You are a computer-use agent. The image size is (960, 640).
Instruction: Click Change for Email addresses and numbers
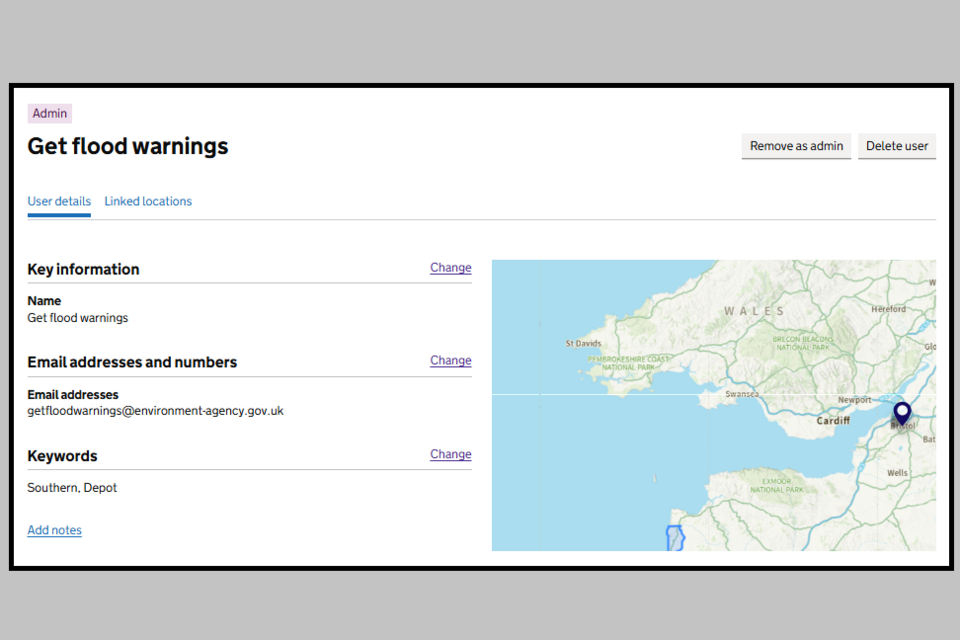point(450,361)
